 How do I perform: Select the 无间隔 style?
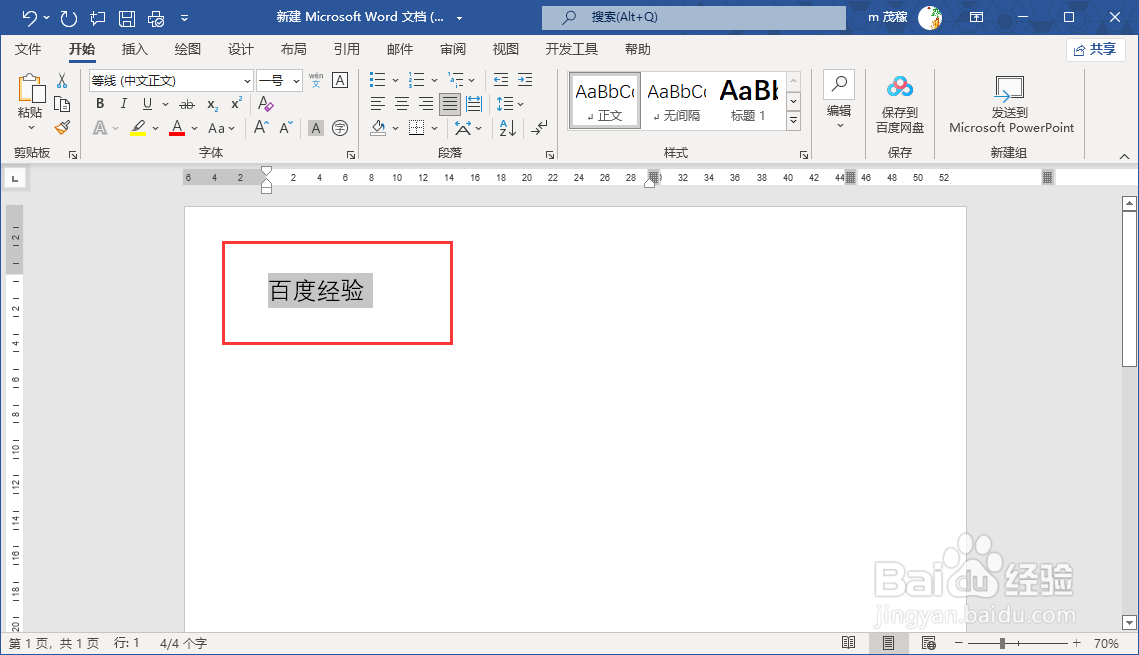pyautogui.click(x=676, y=100)
